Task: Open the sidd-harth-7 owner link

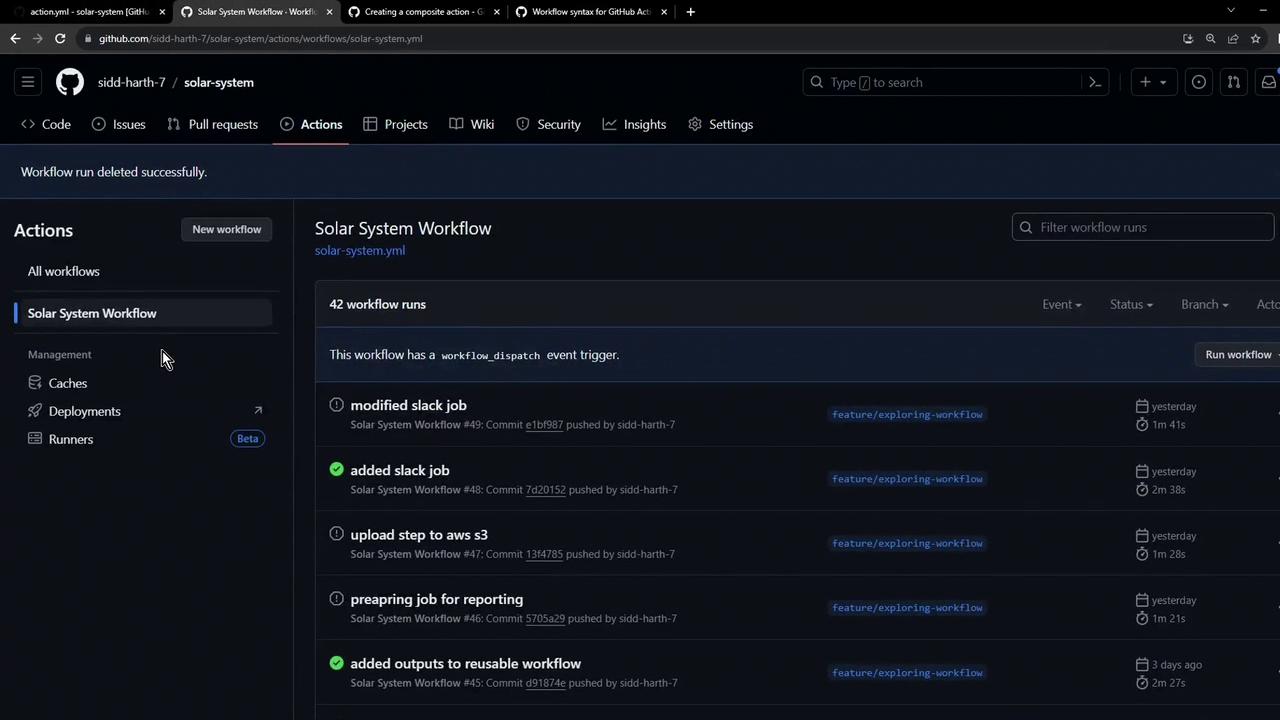Action: (132, 82)
